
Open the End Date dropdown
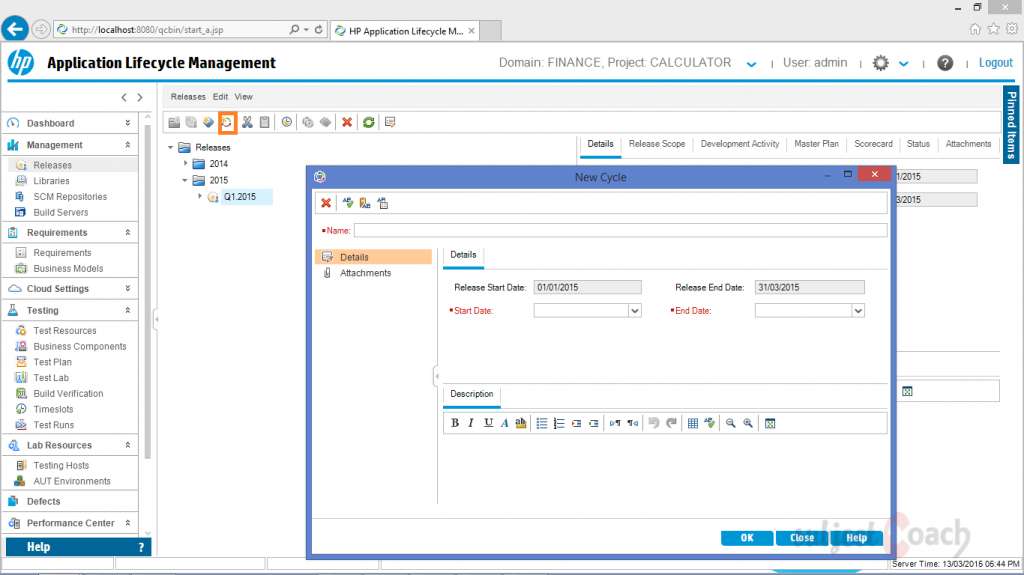click(858, 311)
